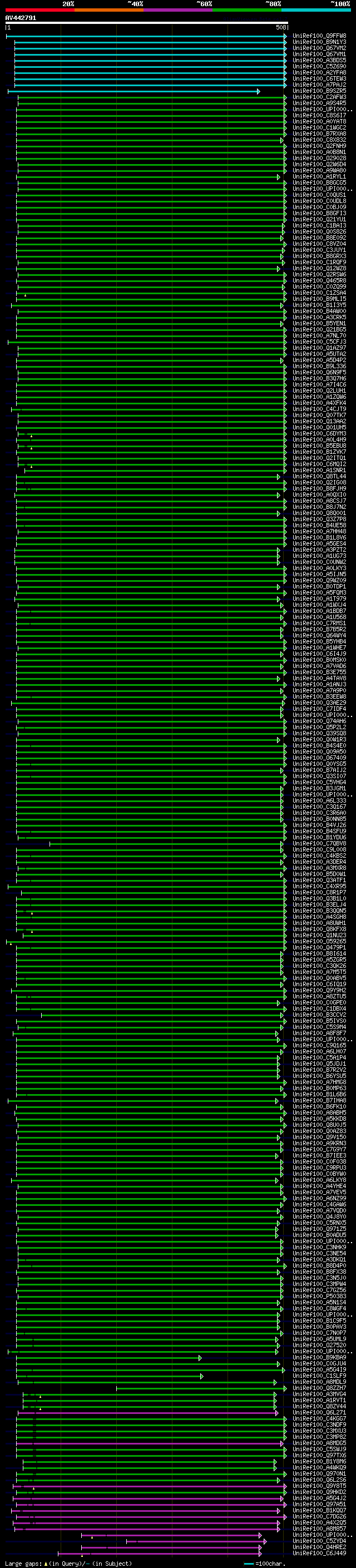Image resolution: width=356 pixels, height=1568 pixels.
Task: Click the shorter cyan alignment bar for B9SZR5
Action: click(134, 91)
